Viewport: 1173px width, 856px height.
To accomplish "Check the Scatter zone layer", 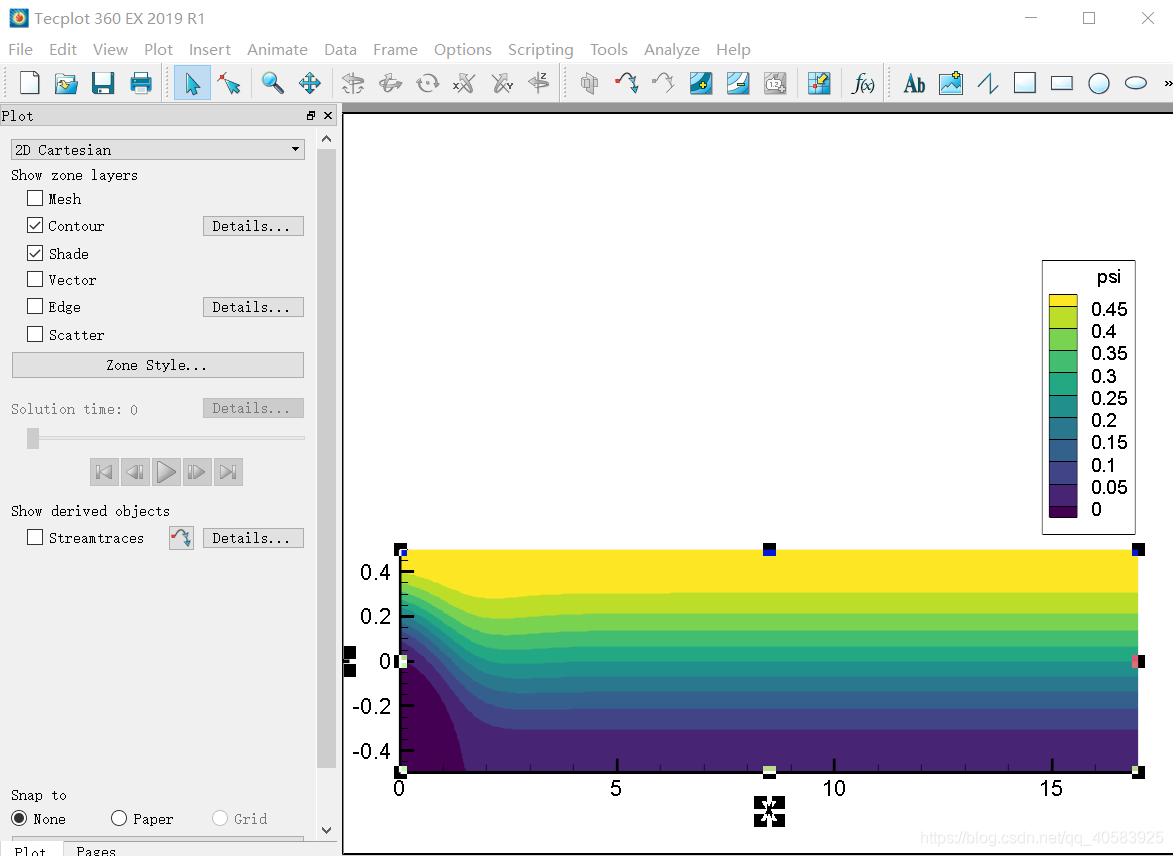I will click(34, 334).
